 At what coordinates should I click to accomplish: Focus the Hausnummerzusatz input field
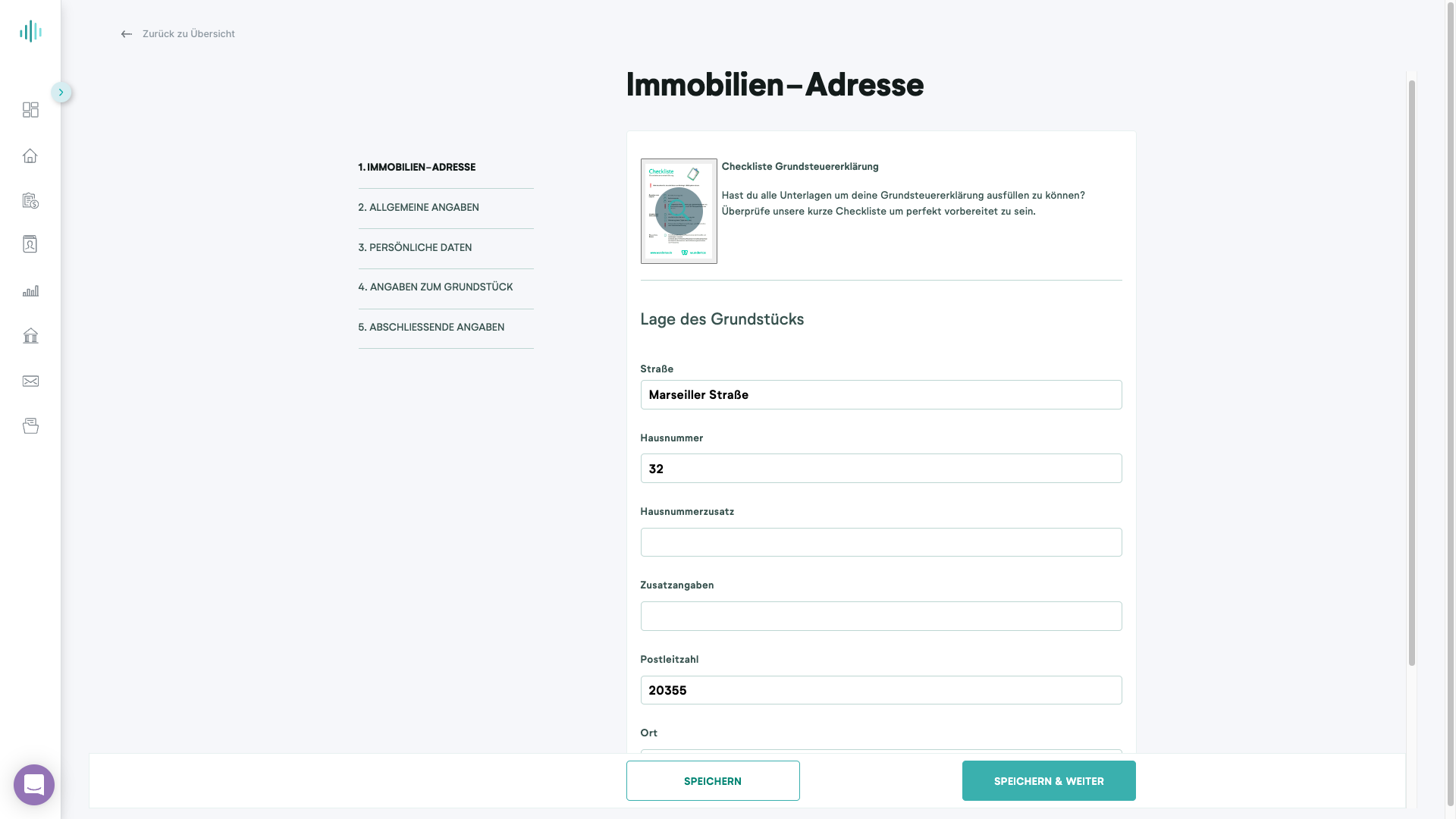(x=881, y=542)
